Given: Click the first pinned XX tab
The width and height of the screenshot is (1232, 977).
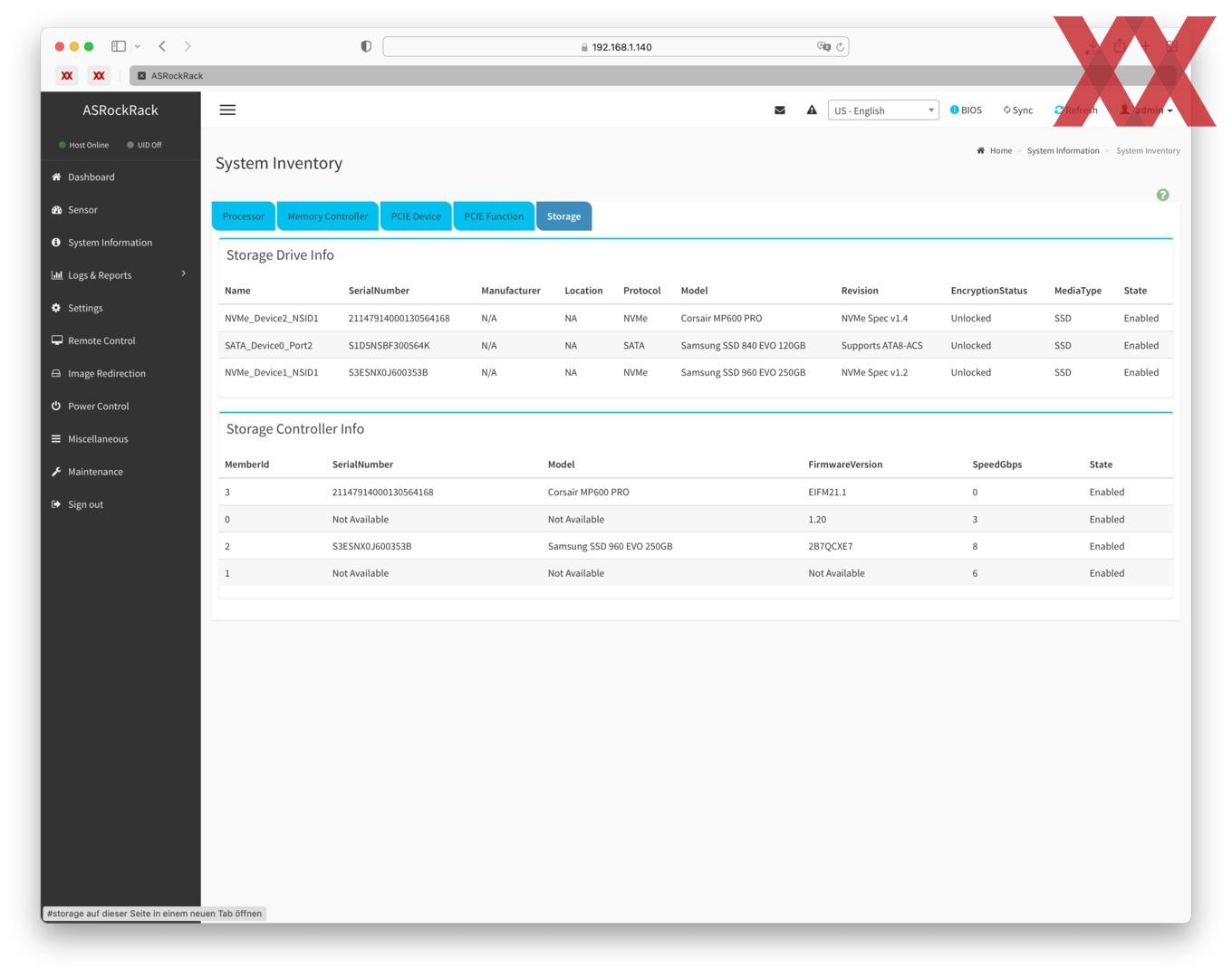Looking at the screenshot, I should click(x=67, y=76).
